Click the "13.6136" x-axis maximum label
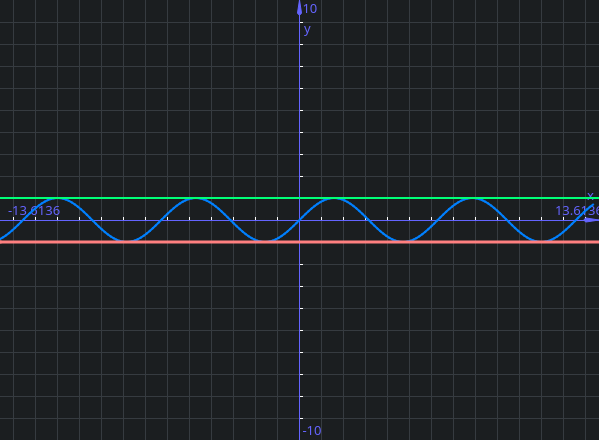Viewport: 599px width, 440px height. [x=577, y=210]
